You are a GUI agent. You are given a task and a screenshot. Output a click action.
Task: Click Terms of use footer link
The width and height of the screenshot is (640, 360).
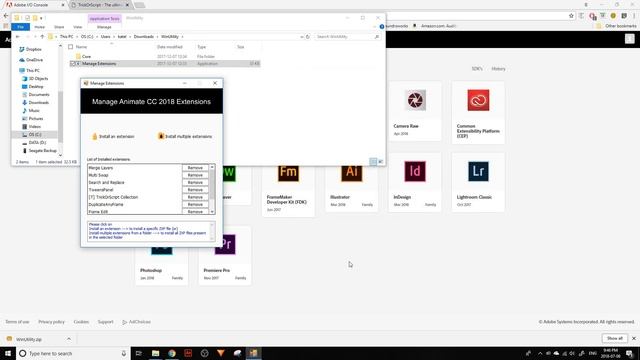point(17,322)
